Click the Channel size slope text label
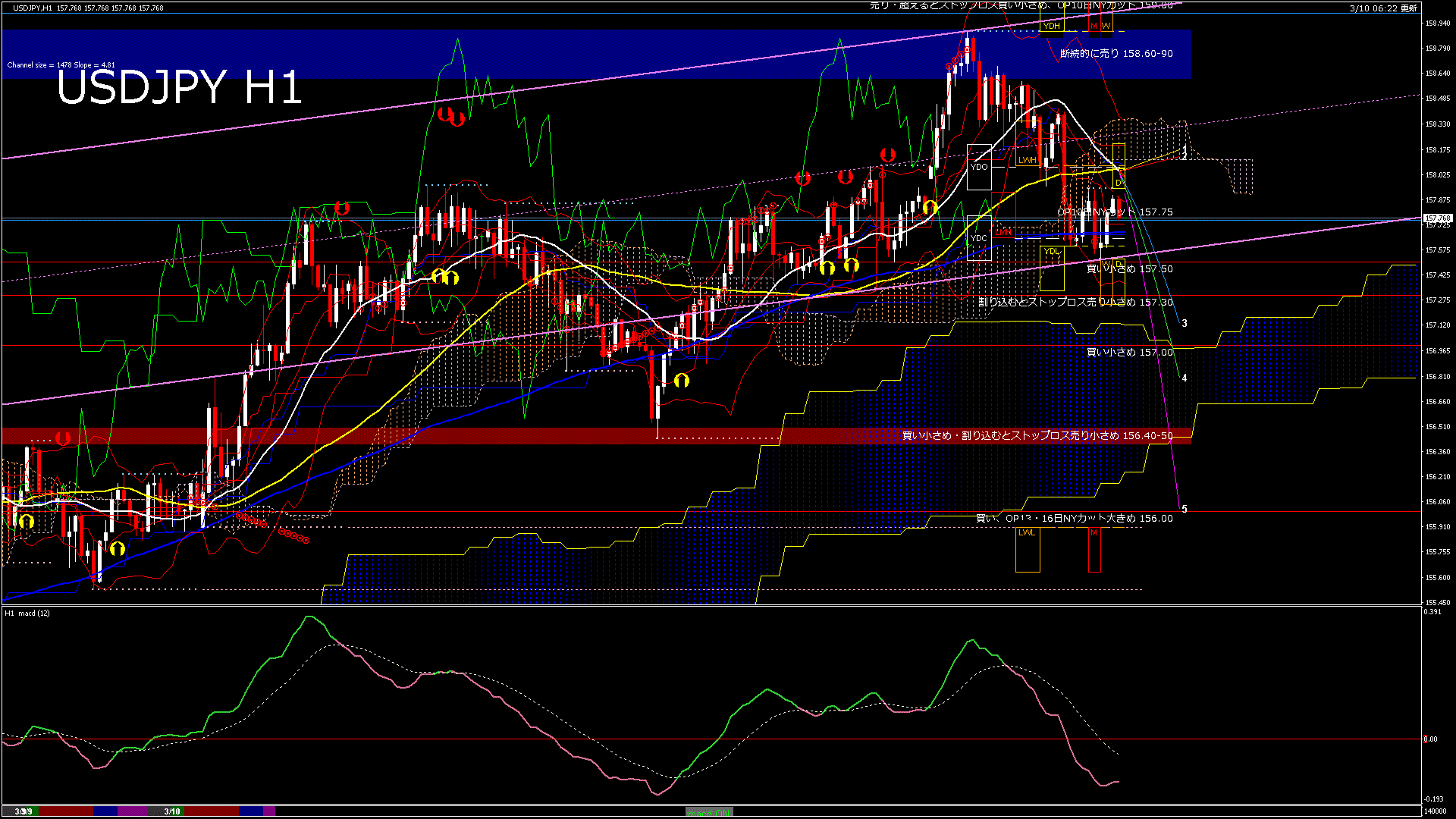Viewport: 1456px width, 819px height. click(61, 65)
